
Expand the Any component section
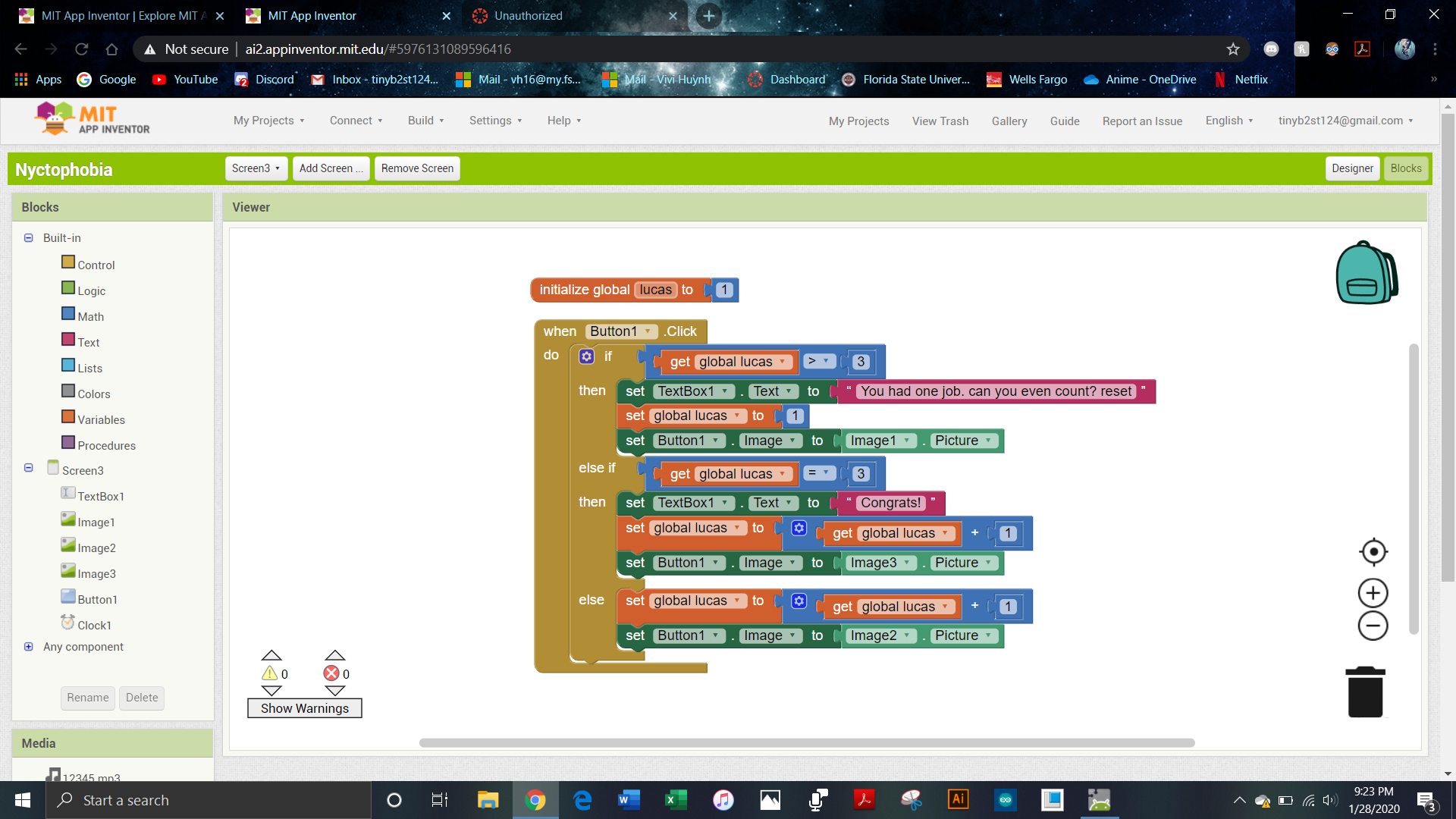pos(29,647)
